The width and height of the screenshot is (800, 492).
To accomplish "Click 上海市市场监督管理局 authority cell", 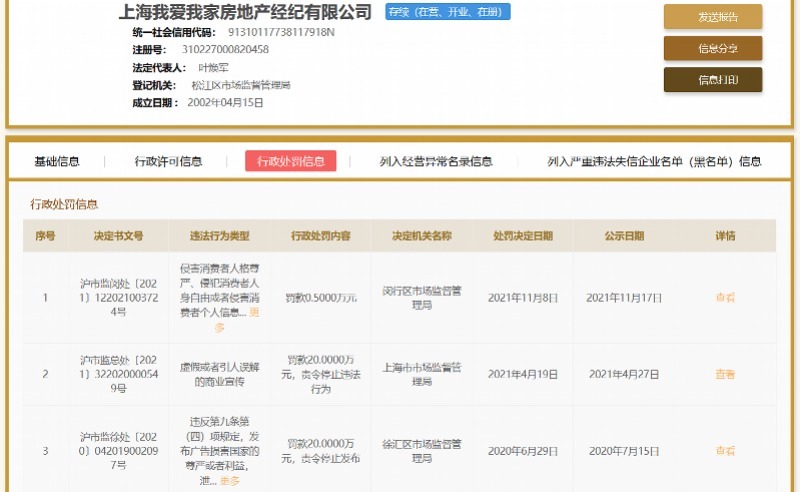I will click(x=422, y=374).
